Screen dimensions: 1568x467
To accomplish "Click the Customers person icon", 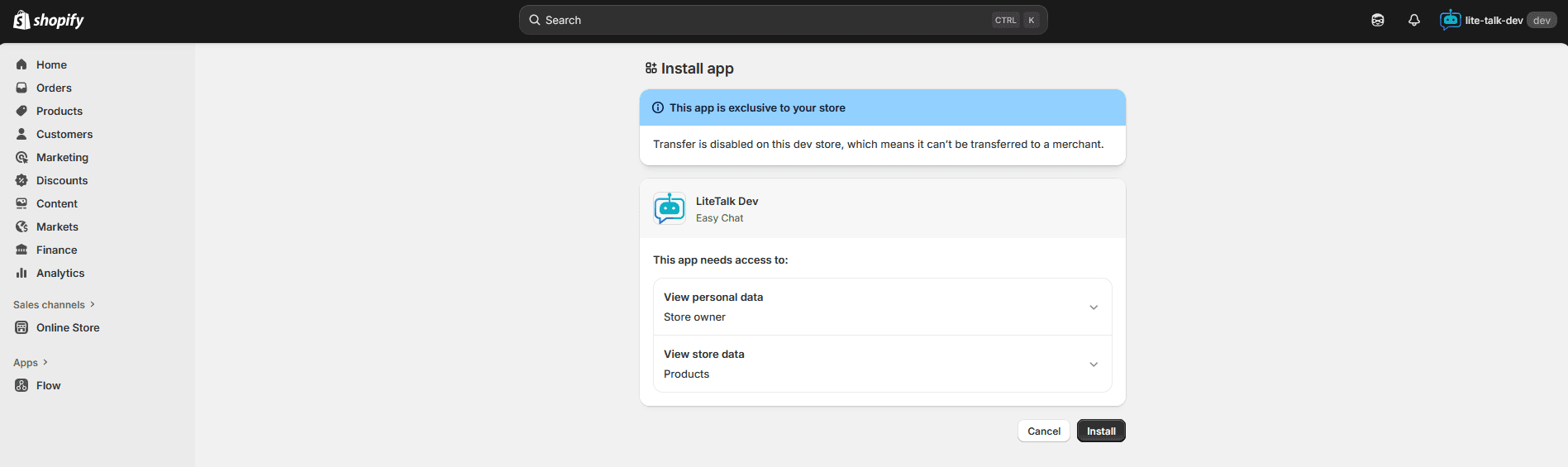I will (21, 134).
